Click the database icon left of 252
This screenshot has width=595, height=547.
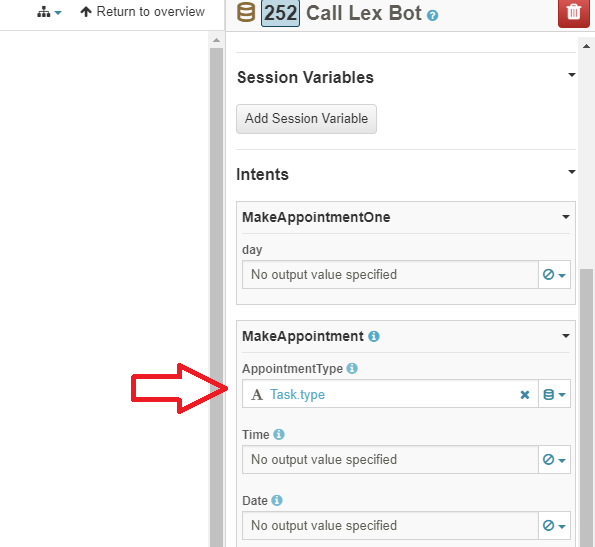(x=246, y=11)
